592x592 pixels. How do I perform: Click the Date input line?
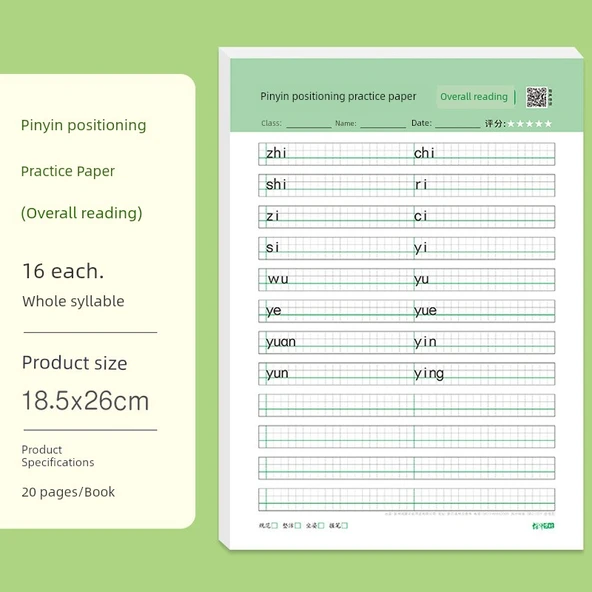458,125
